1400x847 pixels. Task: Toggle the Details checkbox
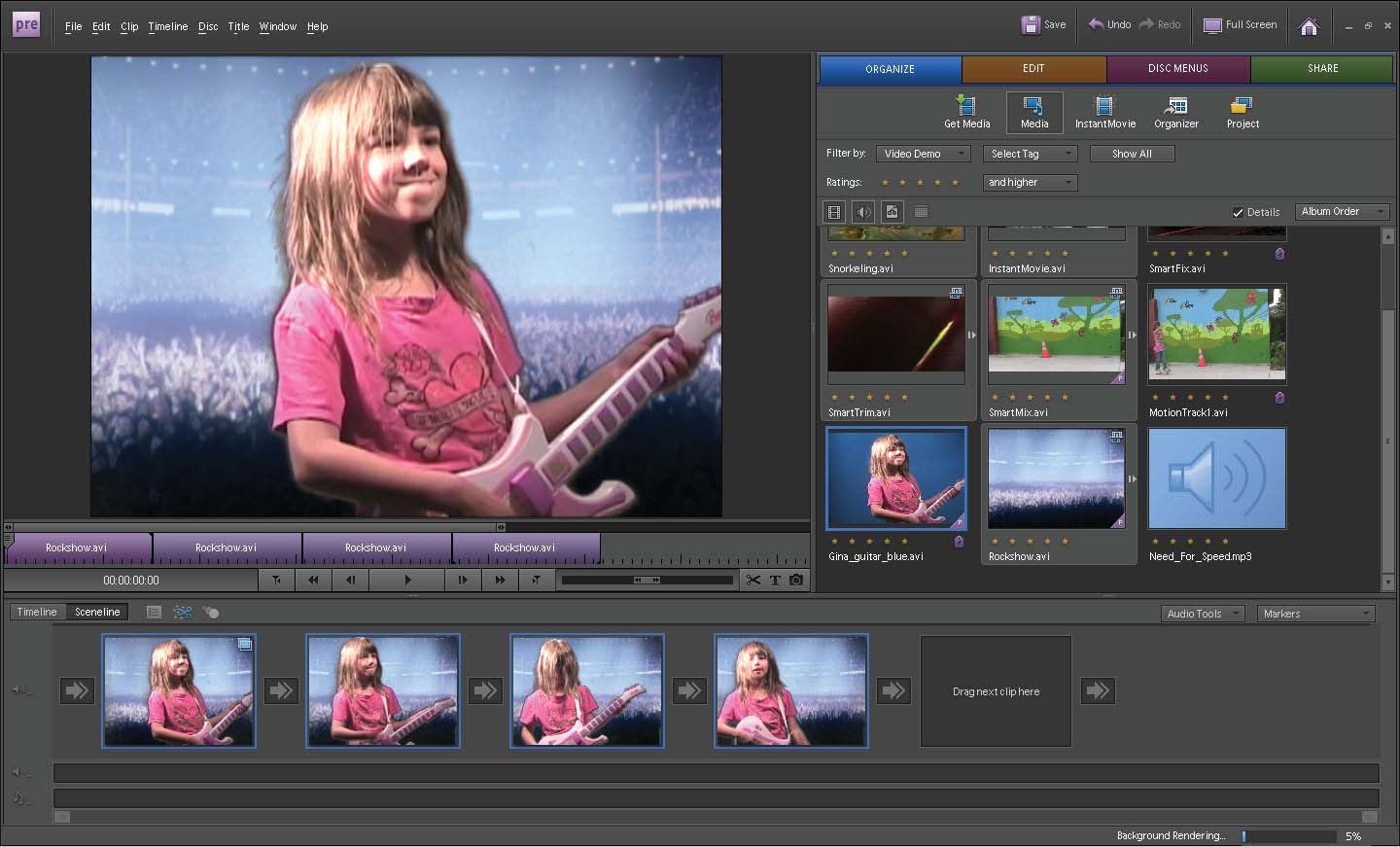point(1238,212)
